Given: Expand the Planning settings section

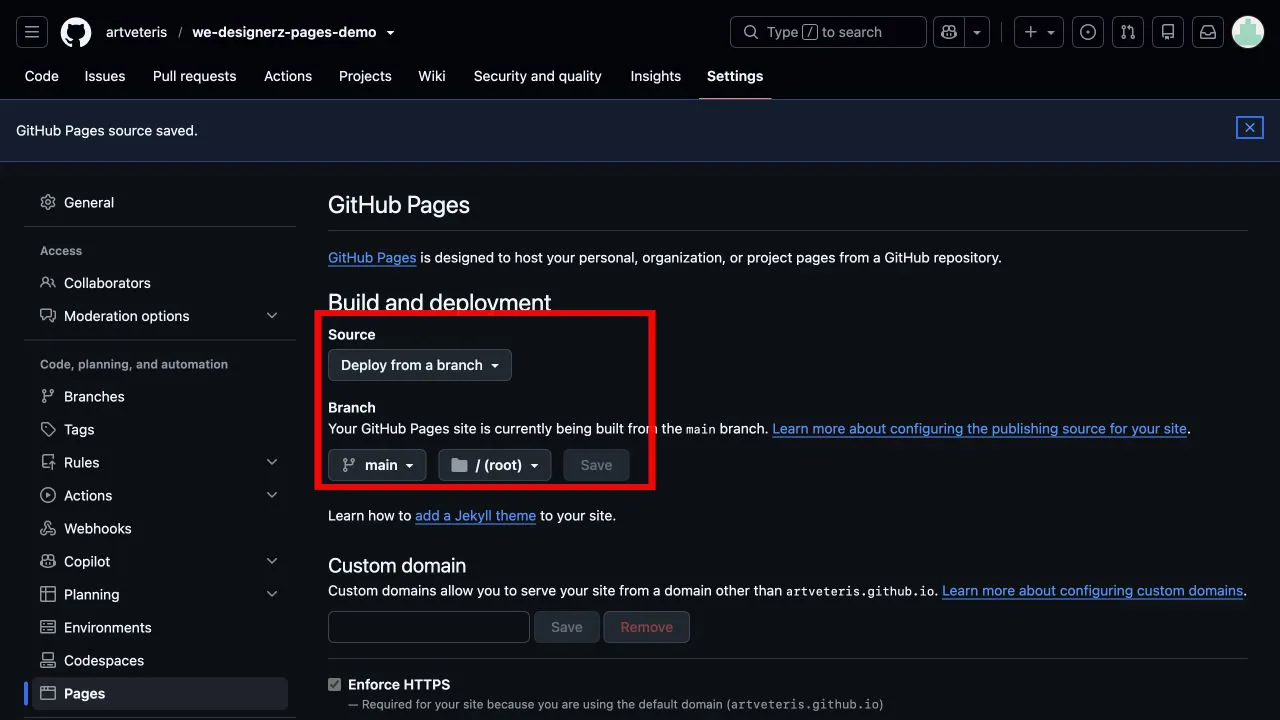Looking at the screenshot, I should pyautogui.click(x=160, y=594).
